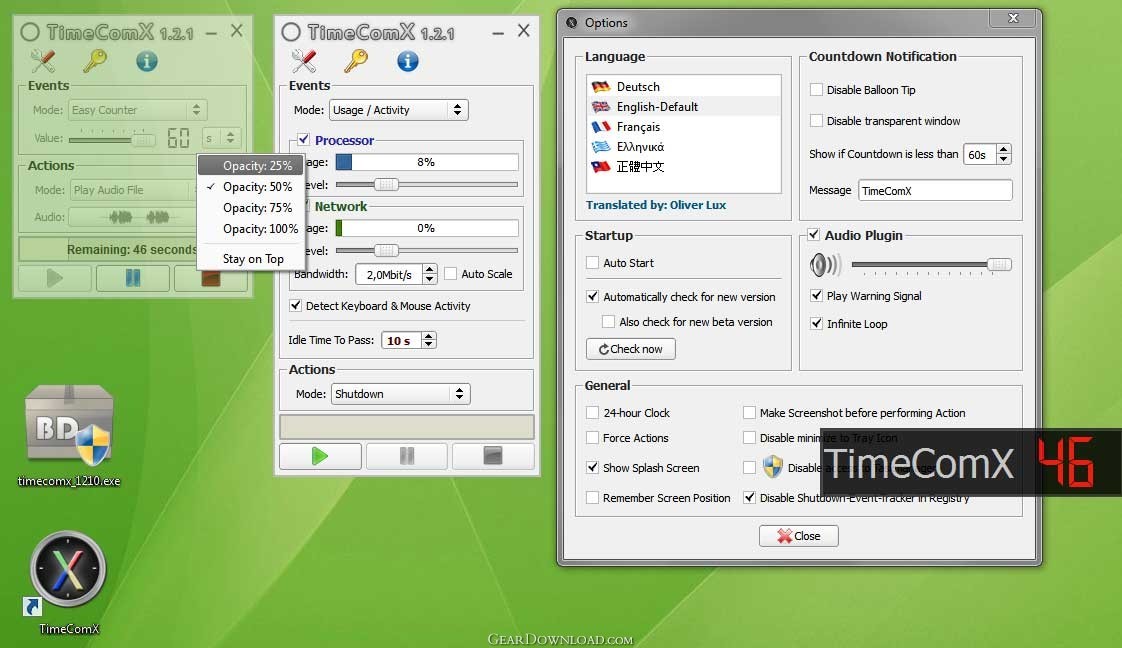Enable Force Actions checkbox
This screenshot has width=1122, height=648.
coord(592,438)
